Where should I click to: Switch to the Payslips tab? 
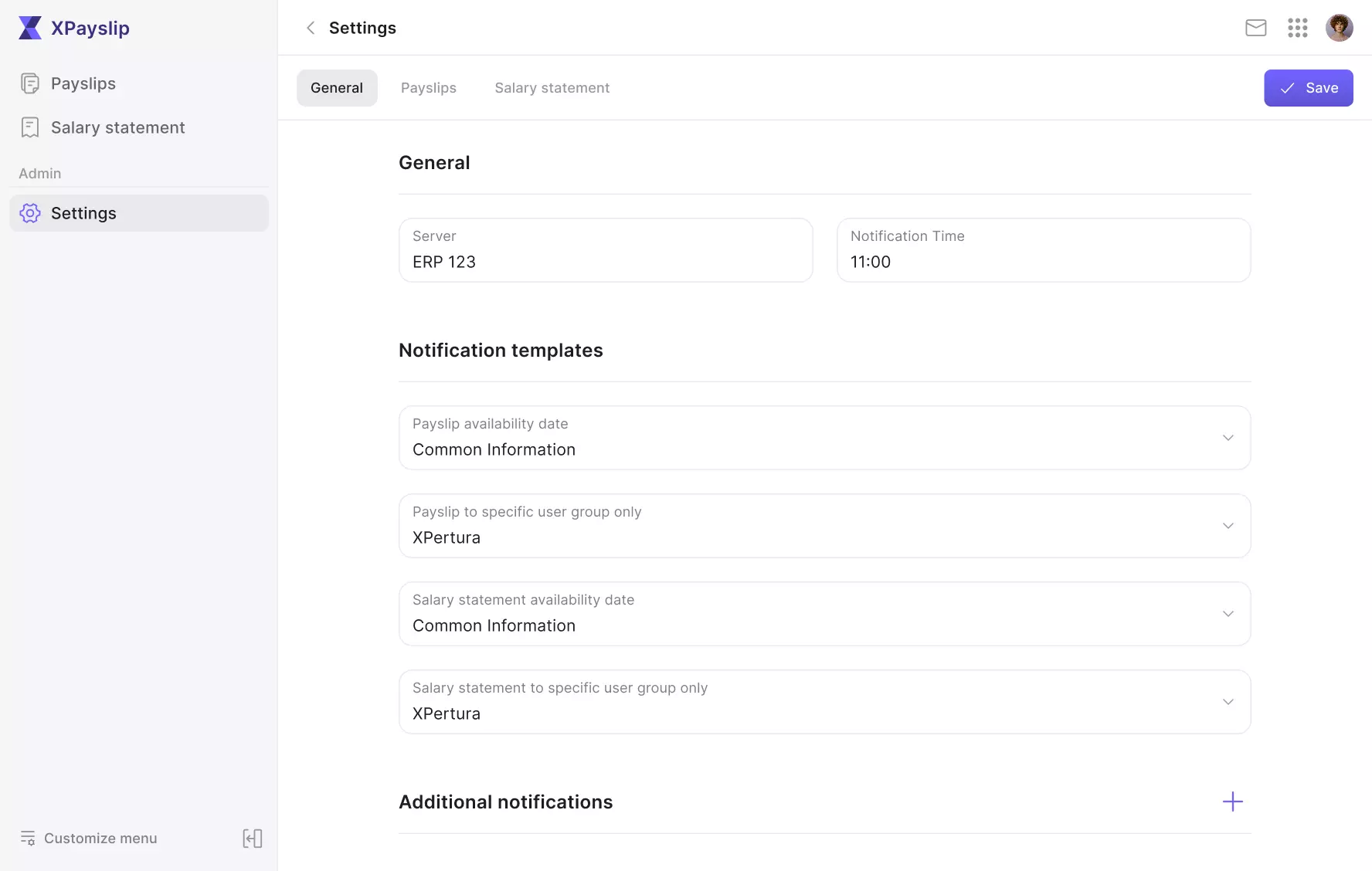tap(429, 88)
